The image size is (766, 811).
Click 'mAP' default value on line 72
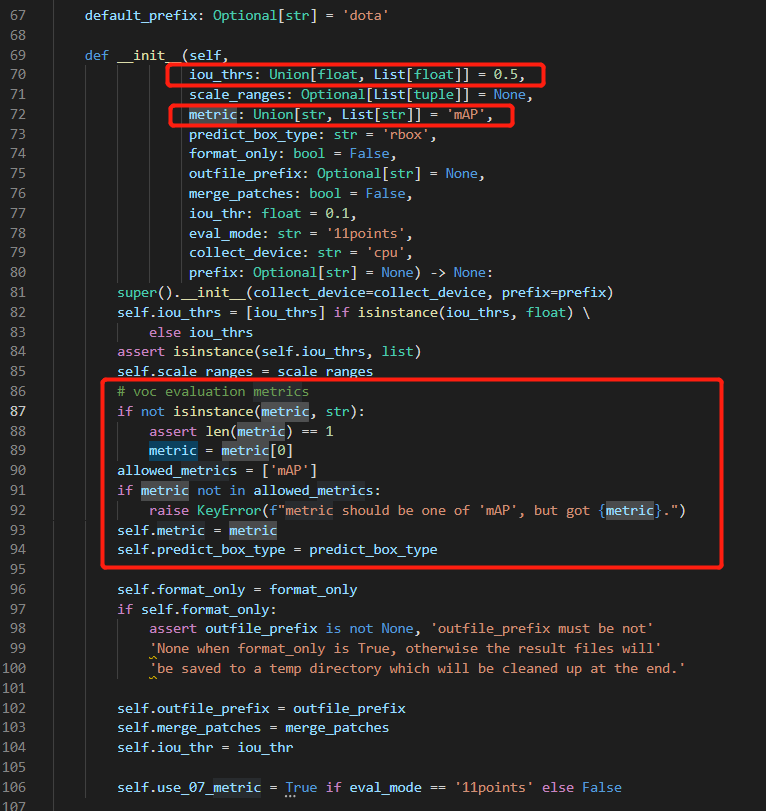tap(465, 114)
